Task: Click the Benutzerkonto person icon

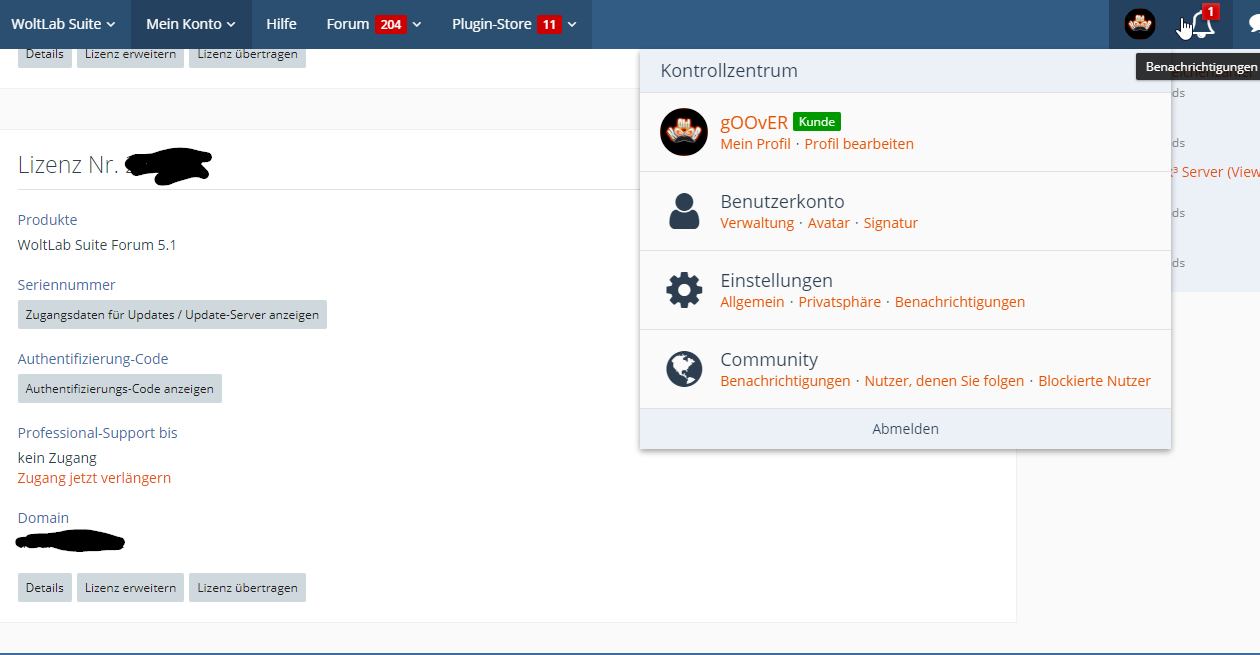Action: pyautogui.click(x=684, y=212)
